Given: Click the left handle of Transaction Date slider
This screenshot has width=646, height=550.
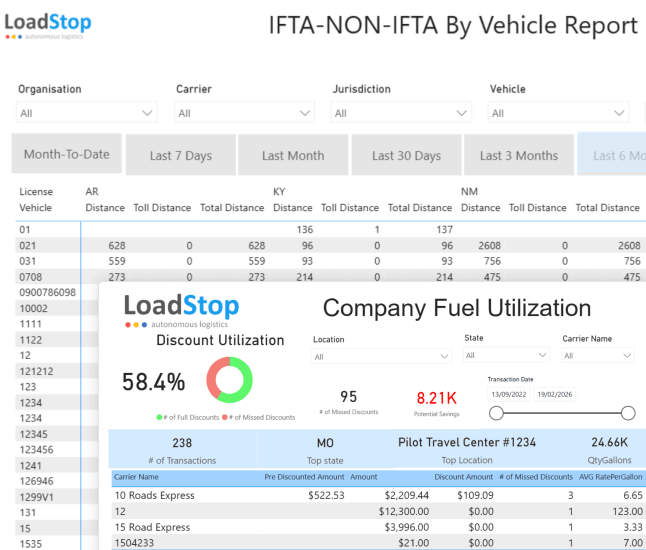Looking at the screenshot, I should 496,413.
